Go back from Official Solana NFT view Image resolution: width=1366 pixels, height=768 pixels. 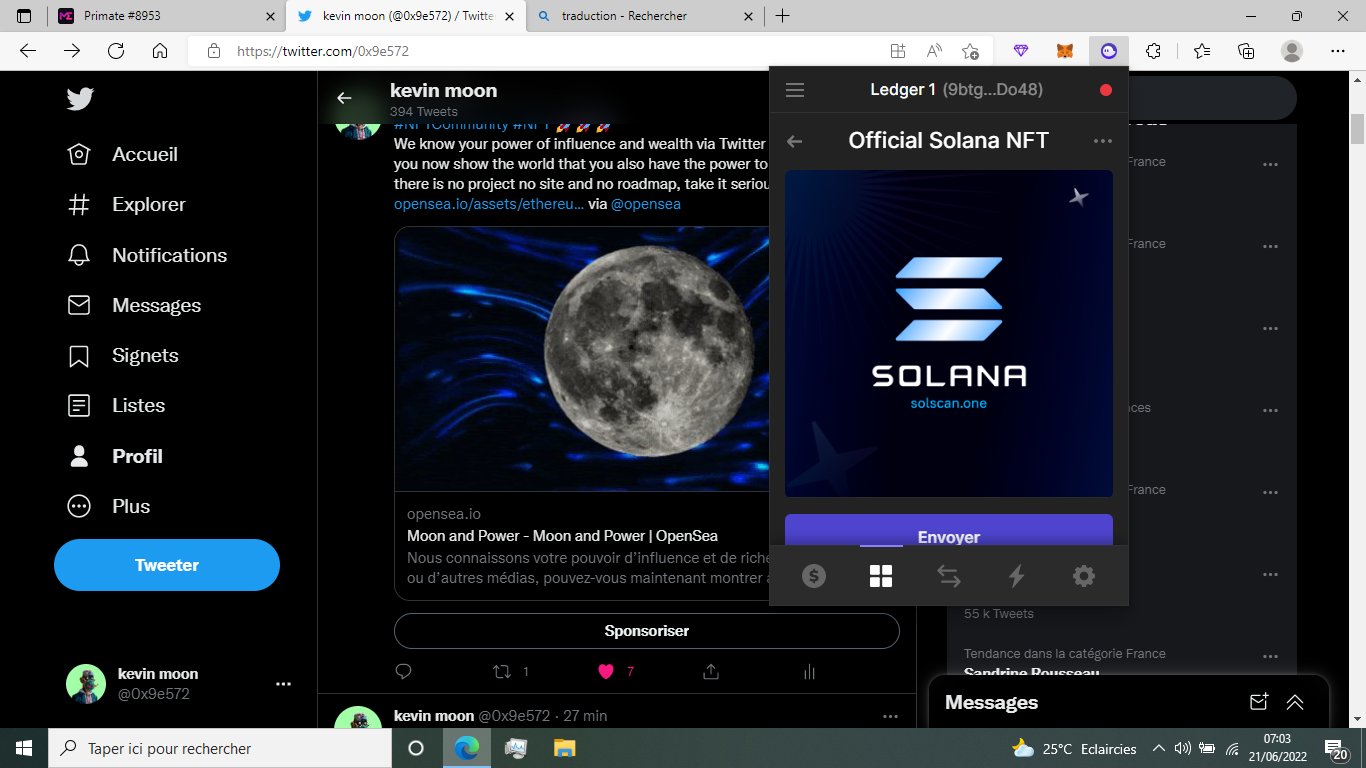tap(795, 141)
